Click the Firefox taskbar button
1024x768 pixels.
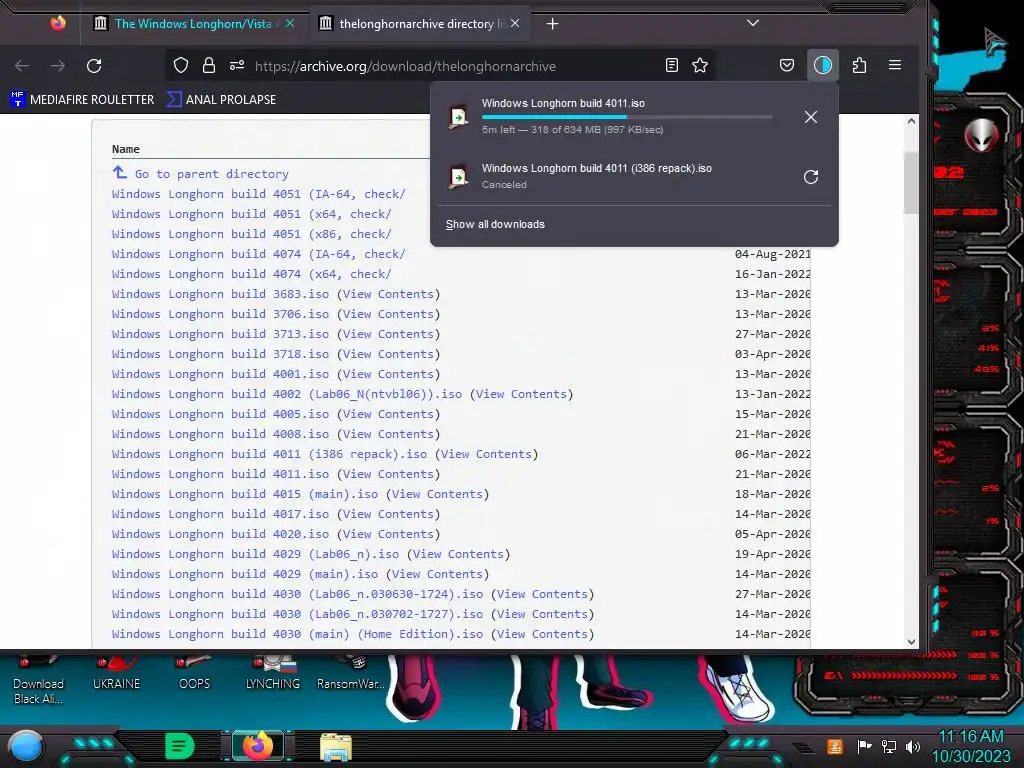click(258, 746)
